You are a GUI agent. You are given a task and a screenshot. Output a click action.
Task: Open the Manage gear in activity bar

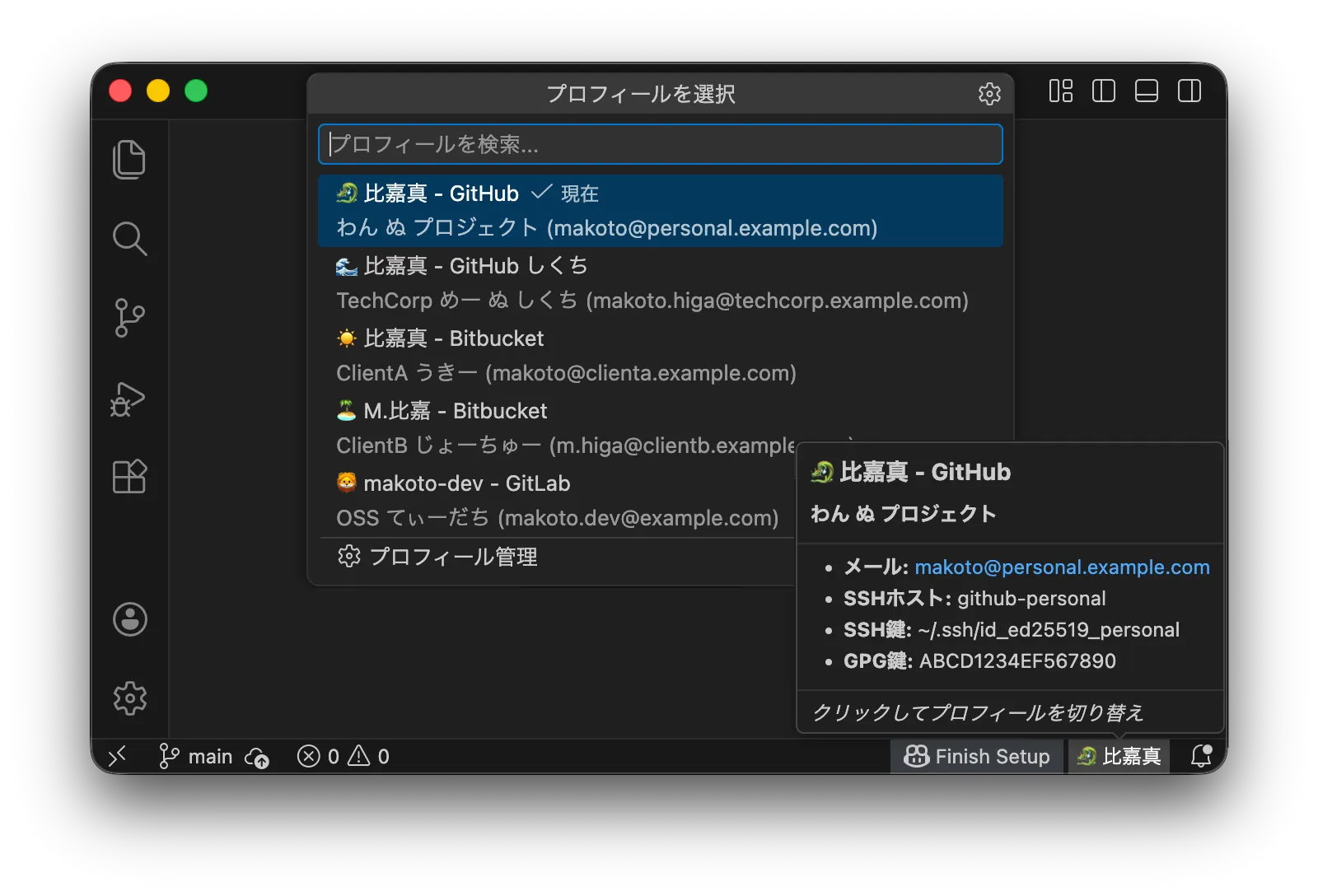click(x=130, y=698)
